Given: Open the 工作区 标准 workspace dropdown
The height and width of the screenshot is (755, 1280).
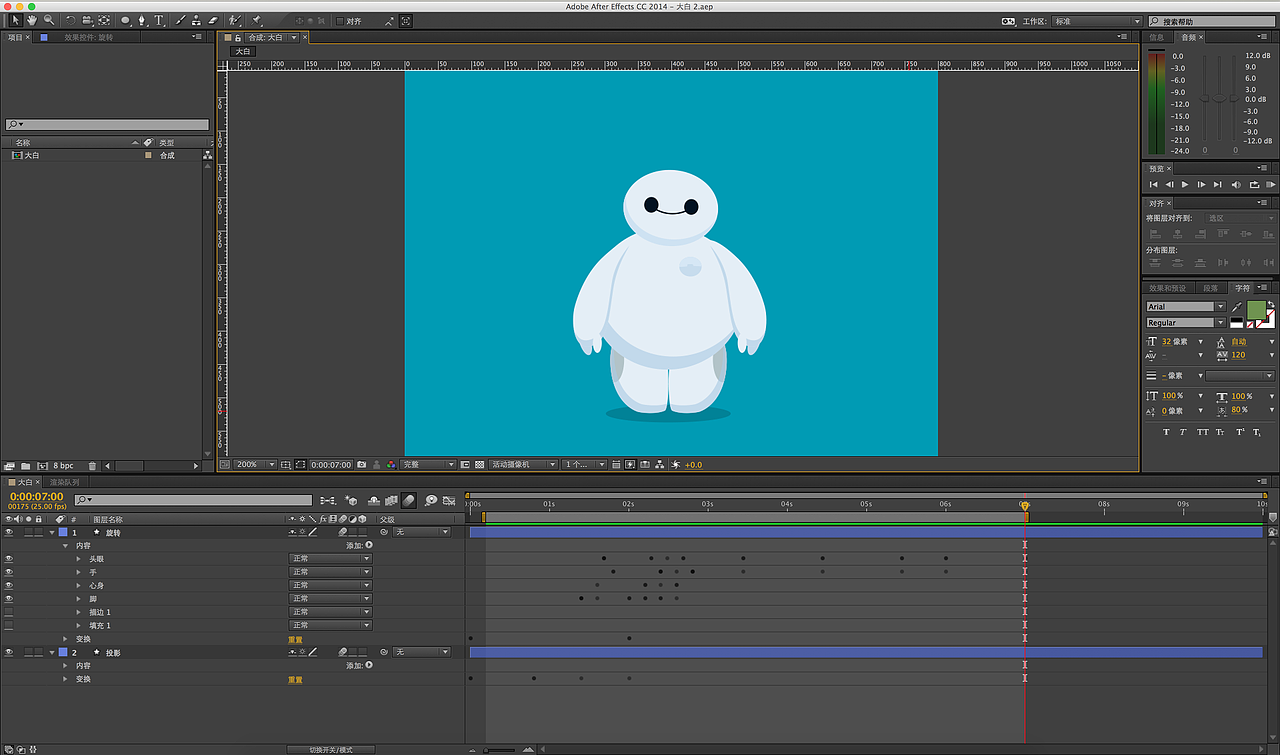Looking at the screenshot, I should [1096, 21].
